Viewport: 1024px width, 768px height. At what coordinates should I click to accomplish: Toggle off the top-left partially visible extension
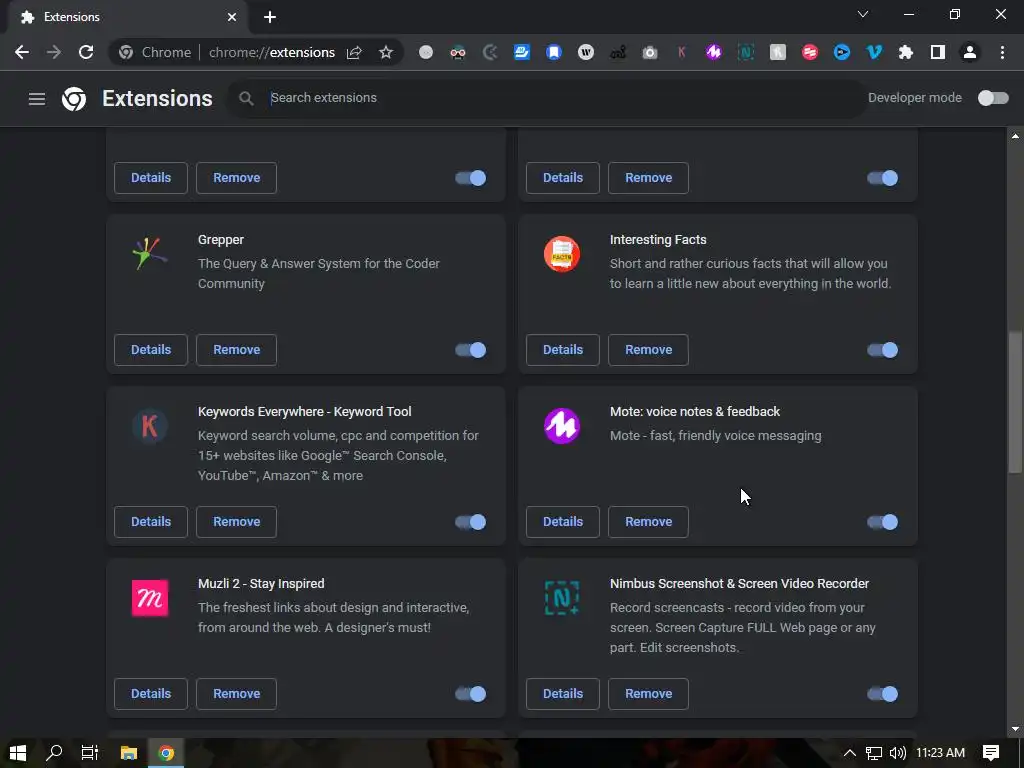(x=471, y=178)
